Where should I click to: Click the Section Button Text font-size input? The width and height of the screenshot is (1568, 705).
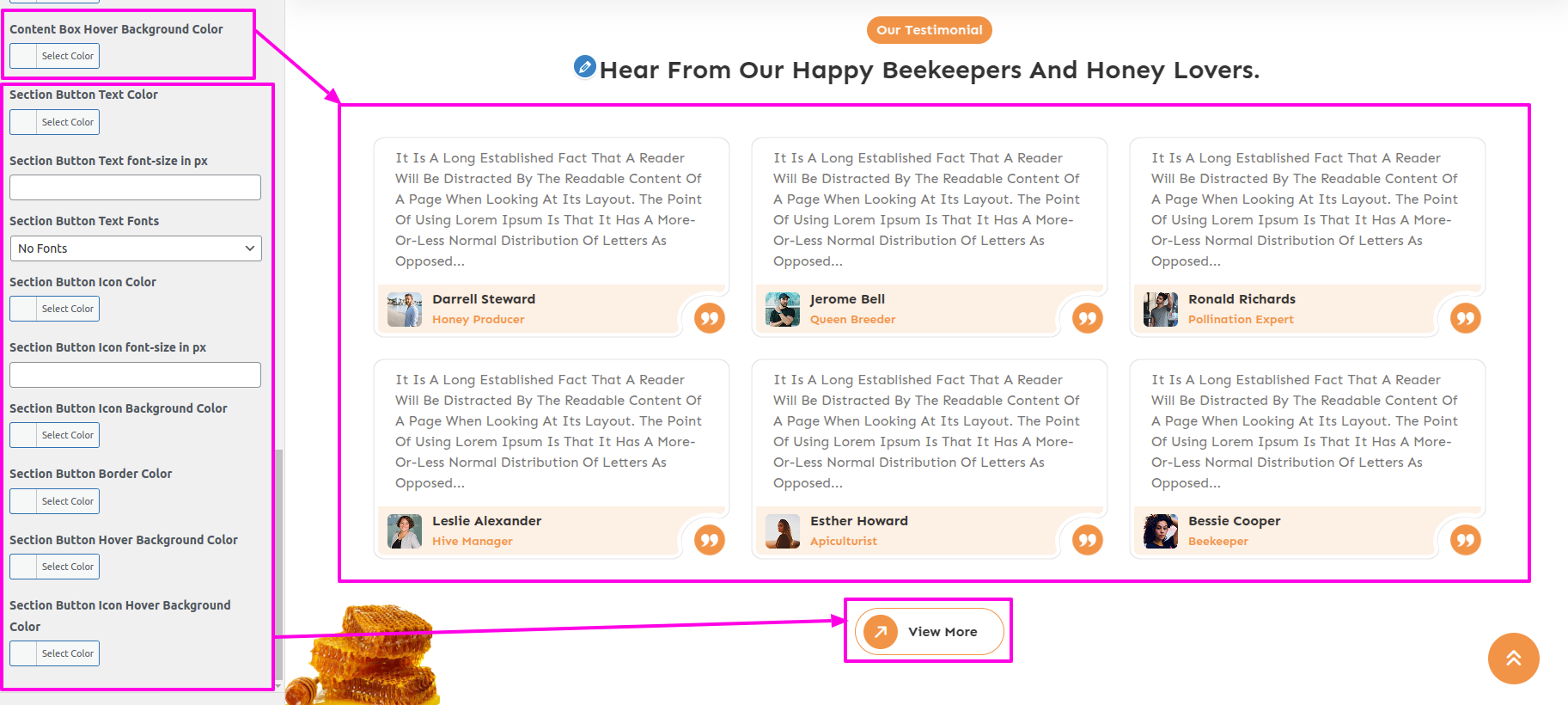coord(135,187)
